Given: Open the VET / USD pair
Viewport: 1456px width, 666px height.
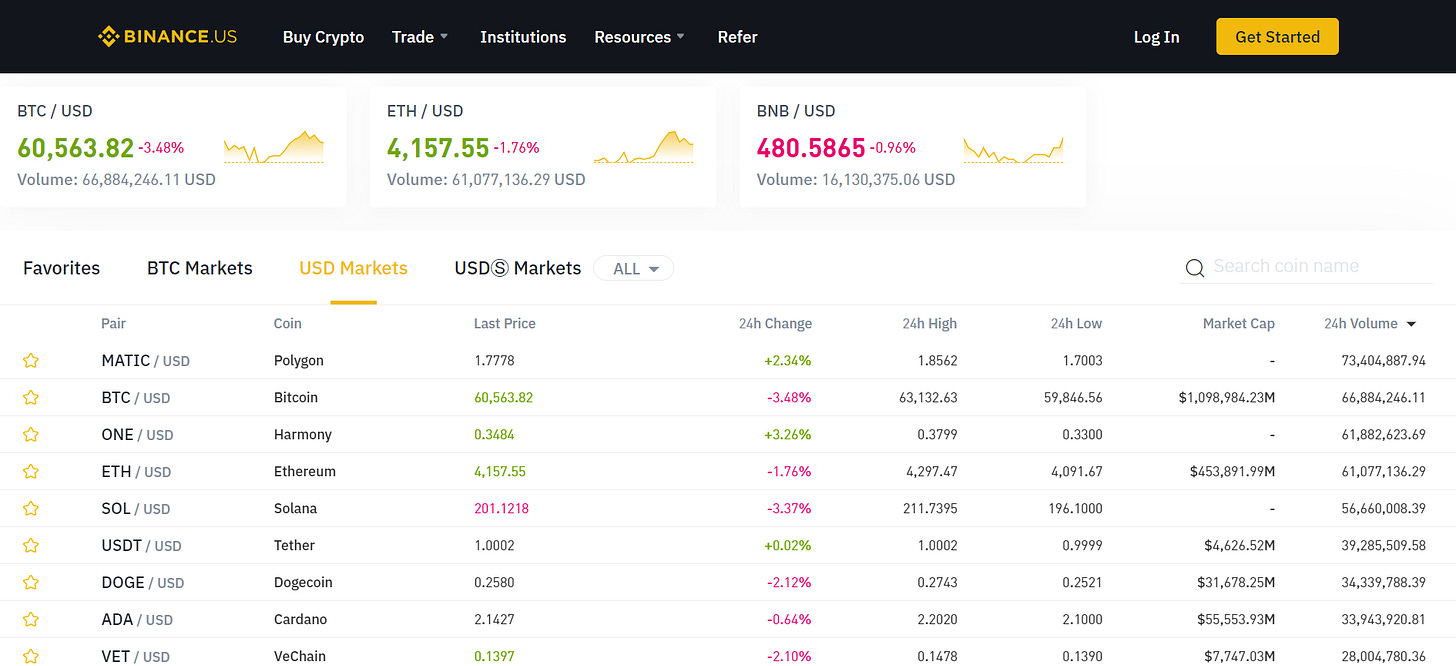Looking at the screenshot, I should pyautogui.click(x=135, y=656).
